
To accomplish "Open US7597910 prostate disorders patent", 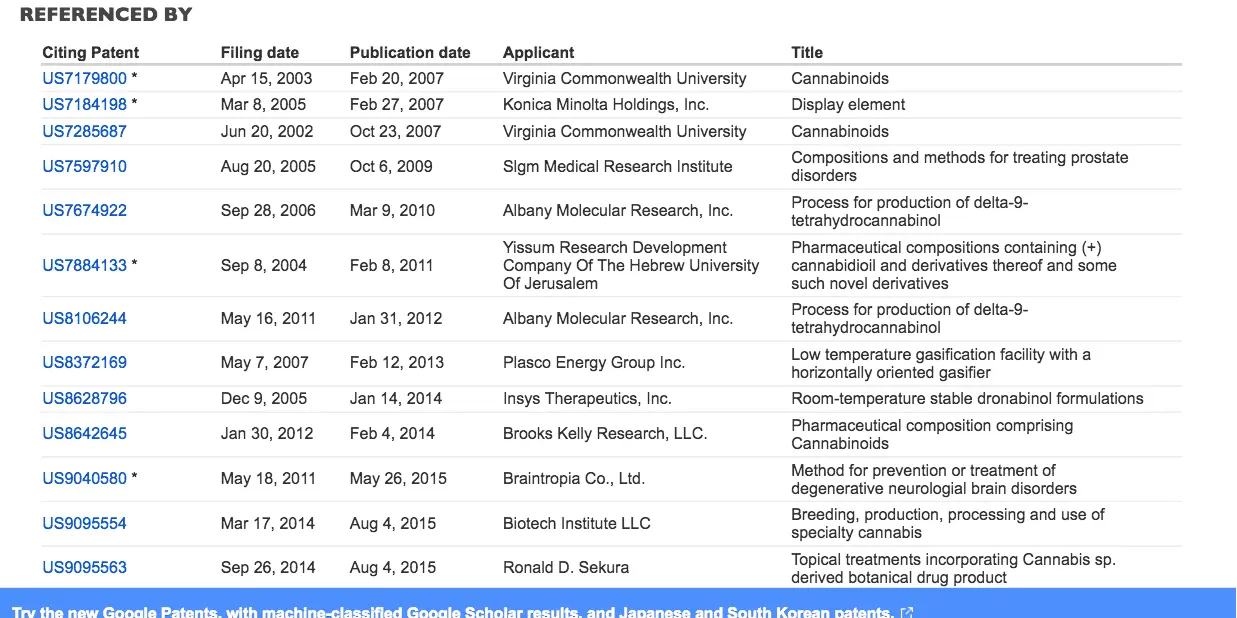I will coord(84,166).
